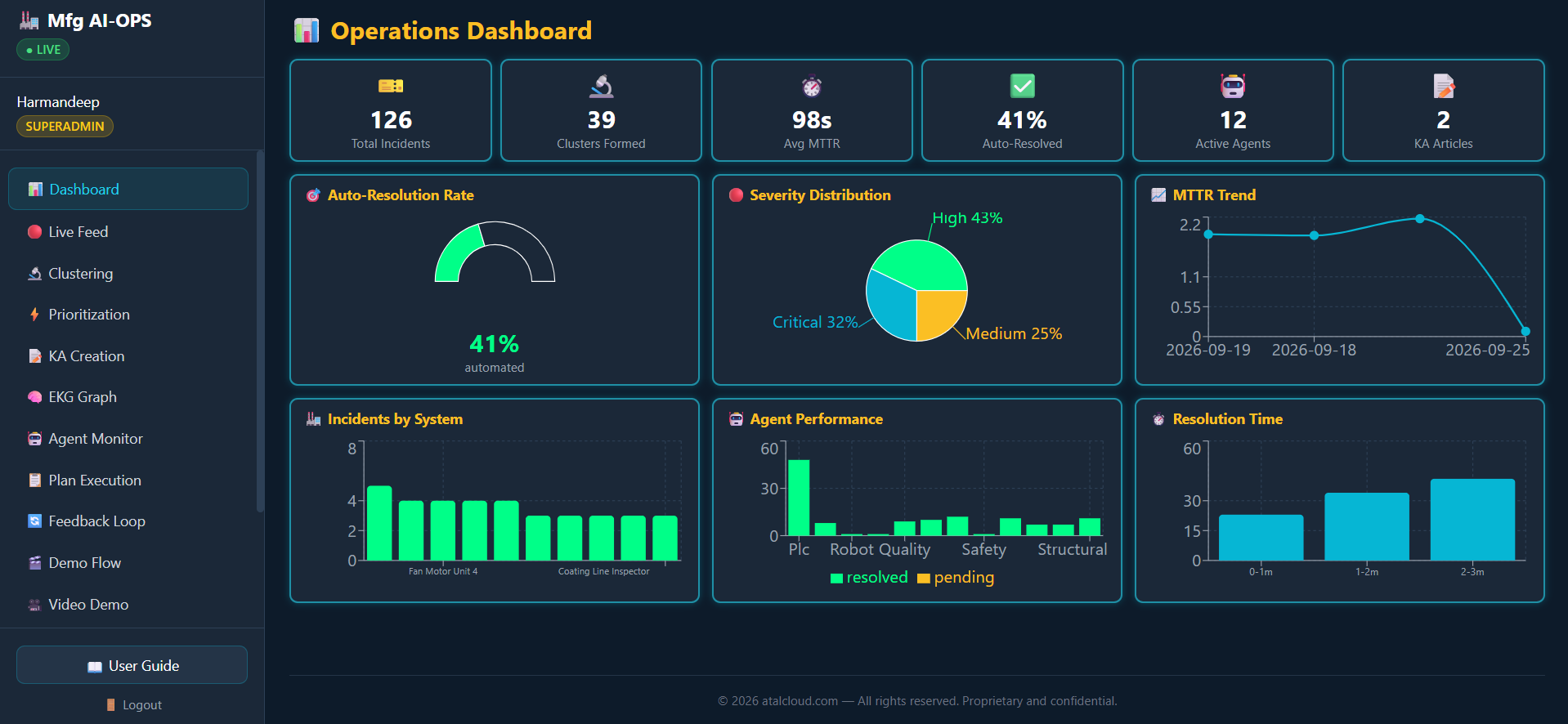Image resolution: width=1568 pixels, height=724 pixels.
Task: Click the 126 Total Incidents value
Action: [391, 120]
